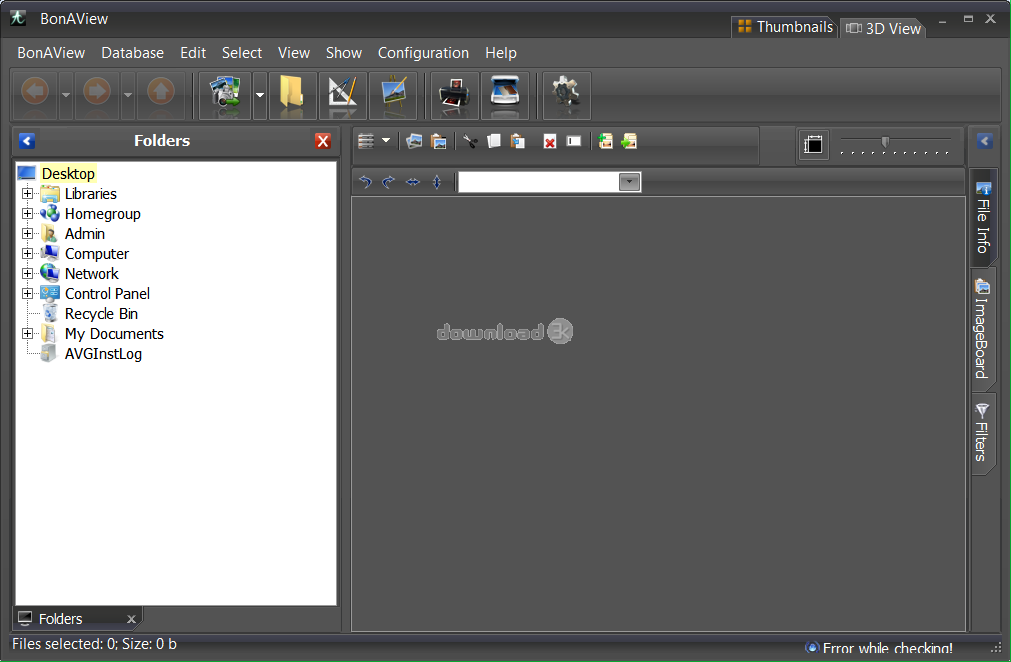Flip horizontally with the double arrow
Screen dimensions: 1011x662
coord(413,182)
